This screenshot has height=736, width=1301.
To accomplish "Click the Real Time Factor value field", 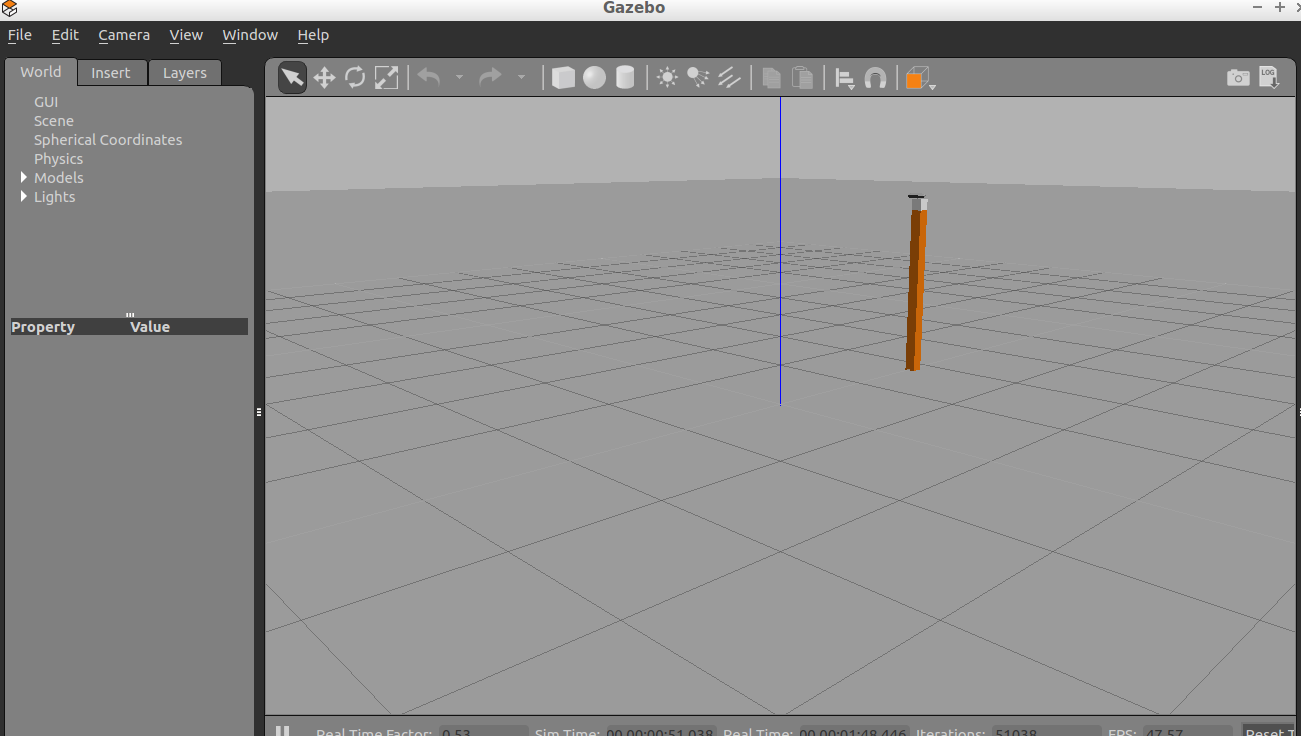I will 484,731.
